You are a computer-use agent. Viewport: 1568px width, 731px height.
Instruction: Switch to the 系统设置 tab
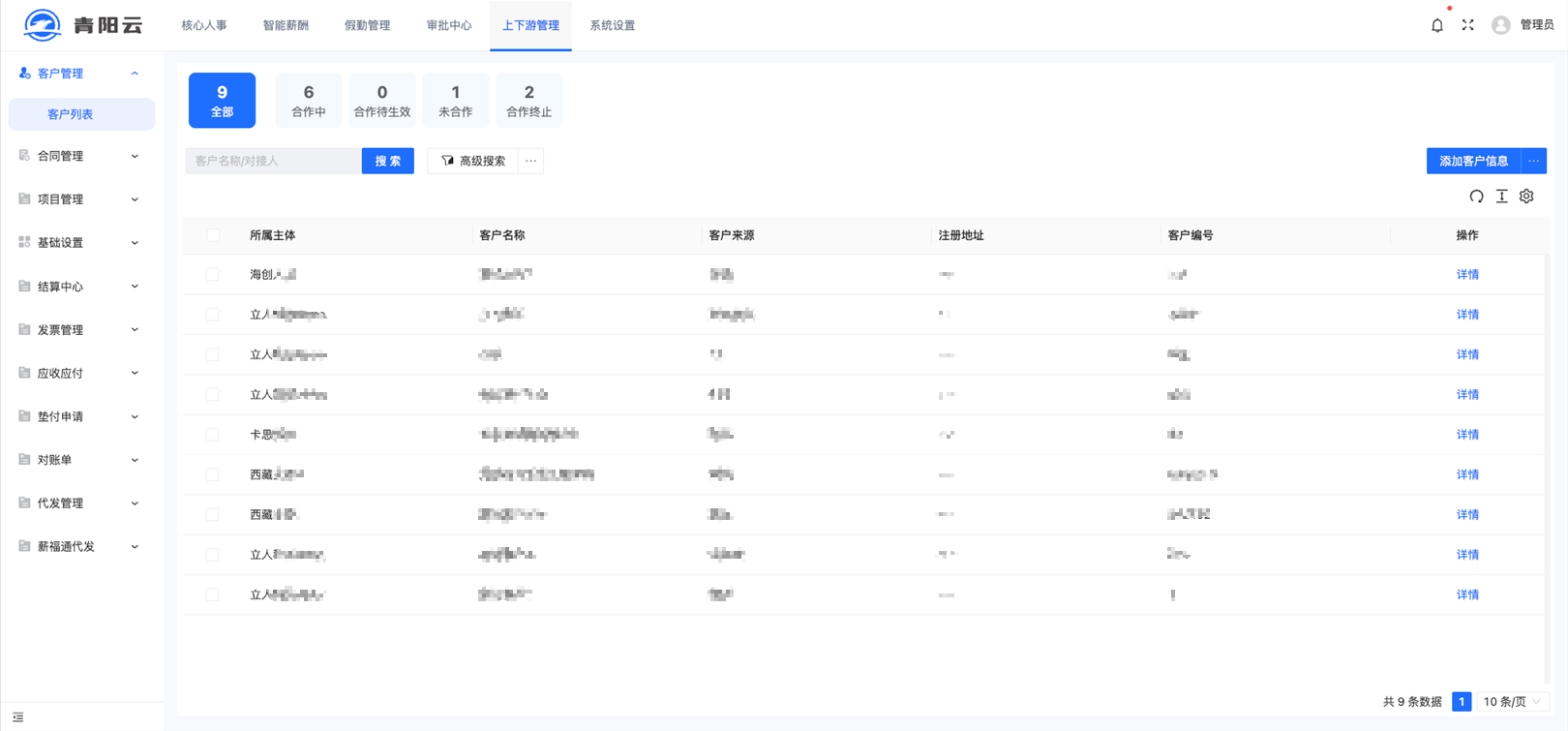tap(613, 25)
